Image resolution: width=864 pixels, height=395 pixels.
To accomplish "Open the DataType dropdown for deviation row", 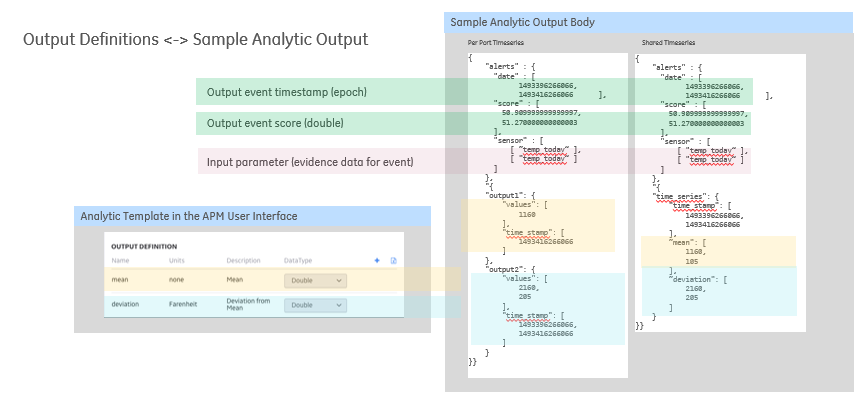I will (x=315, y=305).
